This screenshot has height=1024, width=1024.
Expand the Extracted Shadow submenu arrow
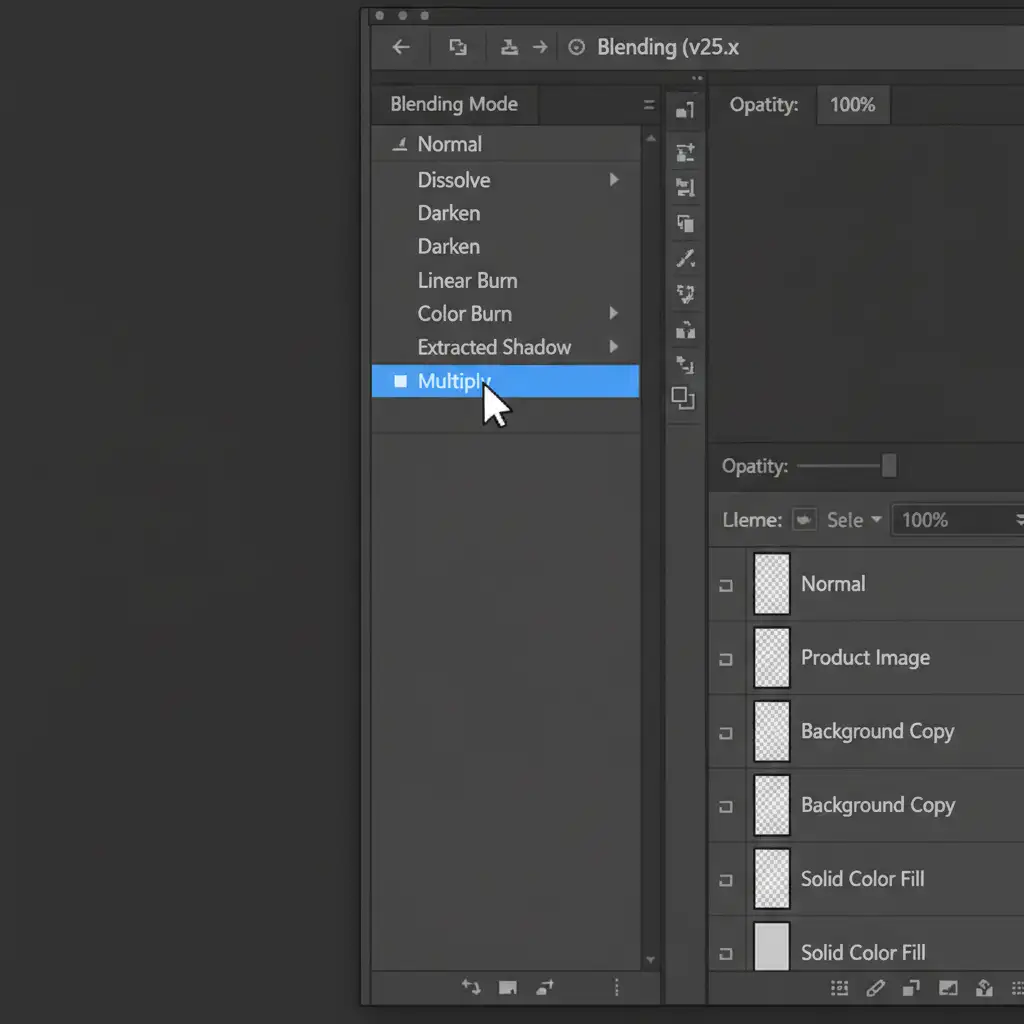coord(614,347)
